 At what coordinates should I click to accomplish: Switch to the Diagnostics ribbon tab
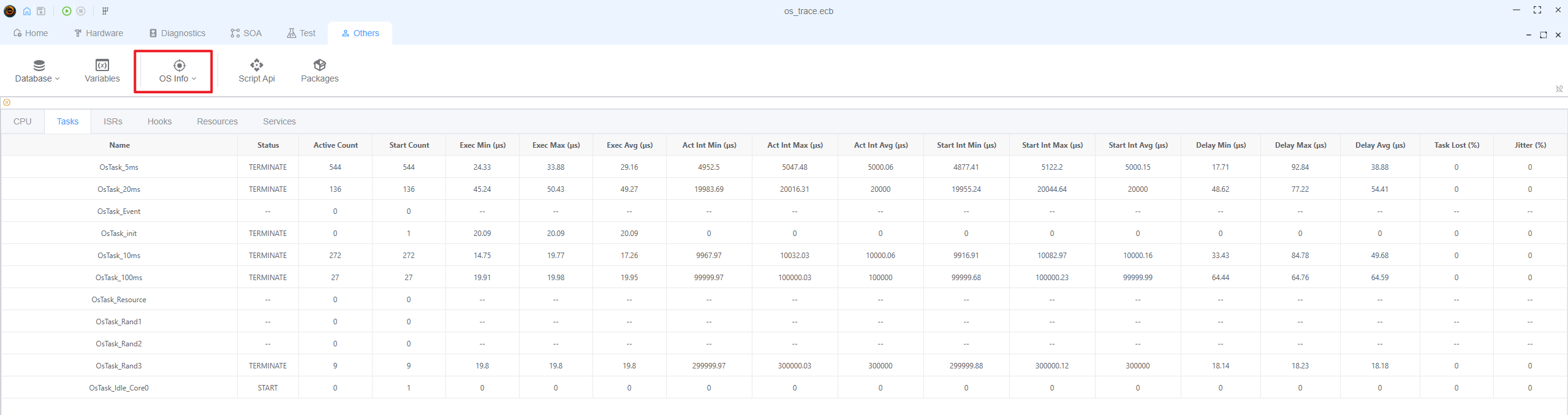177,33
